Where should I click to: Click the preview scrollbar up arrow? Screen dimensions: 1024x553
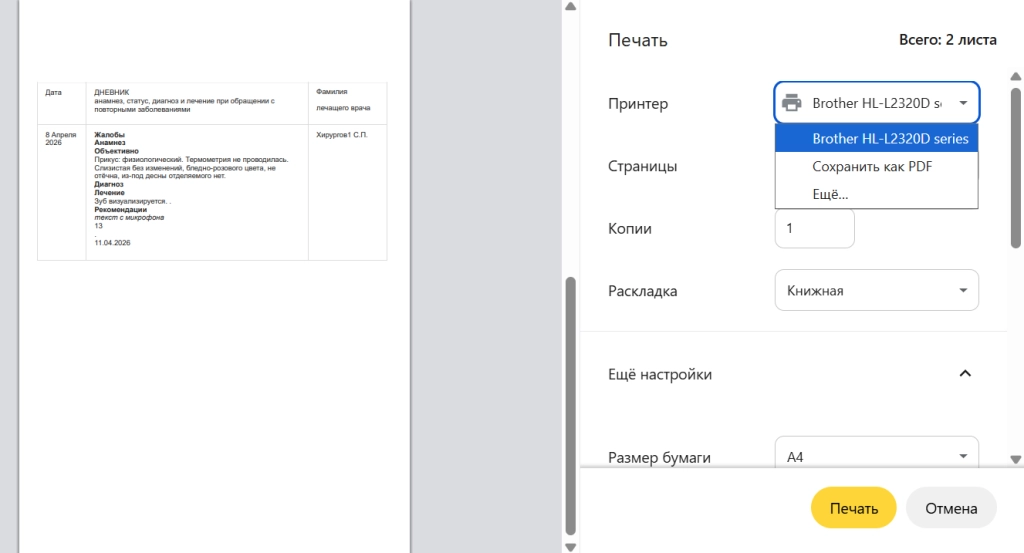pos(571,7)
